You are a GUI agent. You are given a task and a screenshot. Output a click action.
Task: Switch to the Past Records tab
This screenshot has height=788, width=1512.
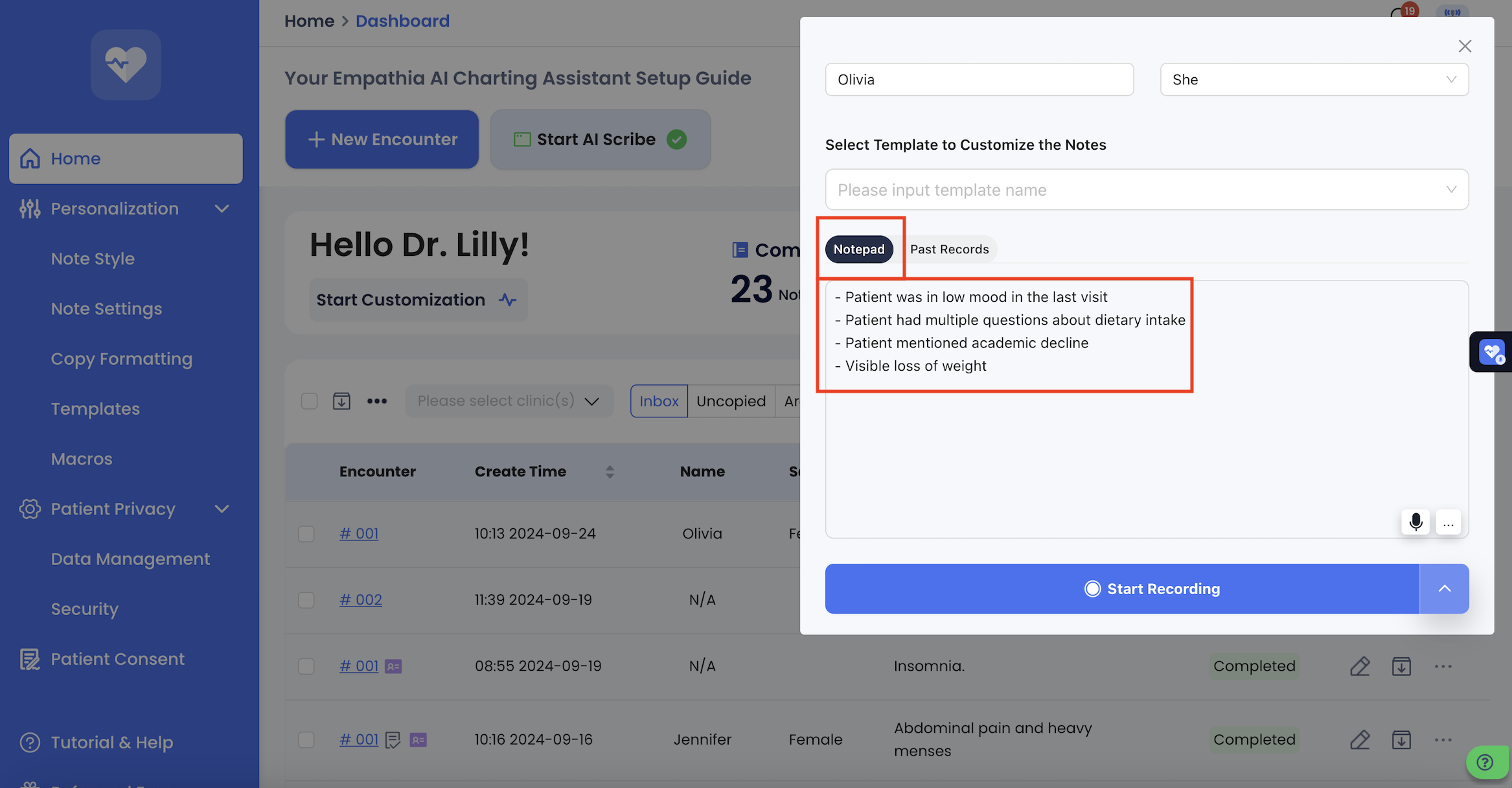pos(949,249)
